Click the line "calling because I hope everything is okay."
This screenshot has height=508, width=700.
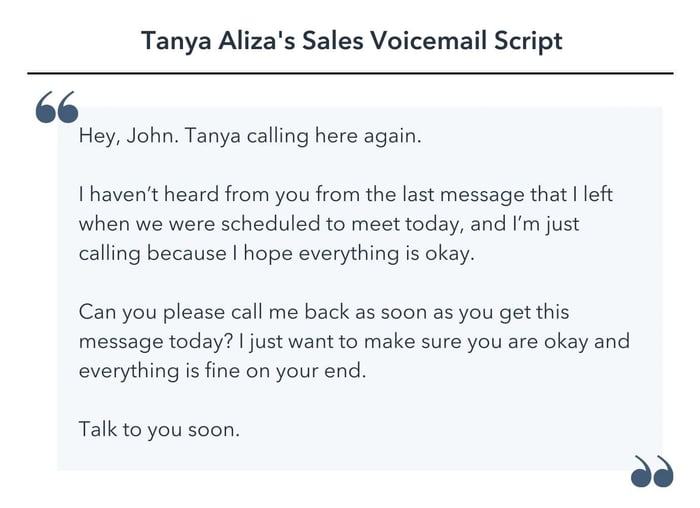[x=276, y=253]
